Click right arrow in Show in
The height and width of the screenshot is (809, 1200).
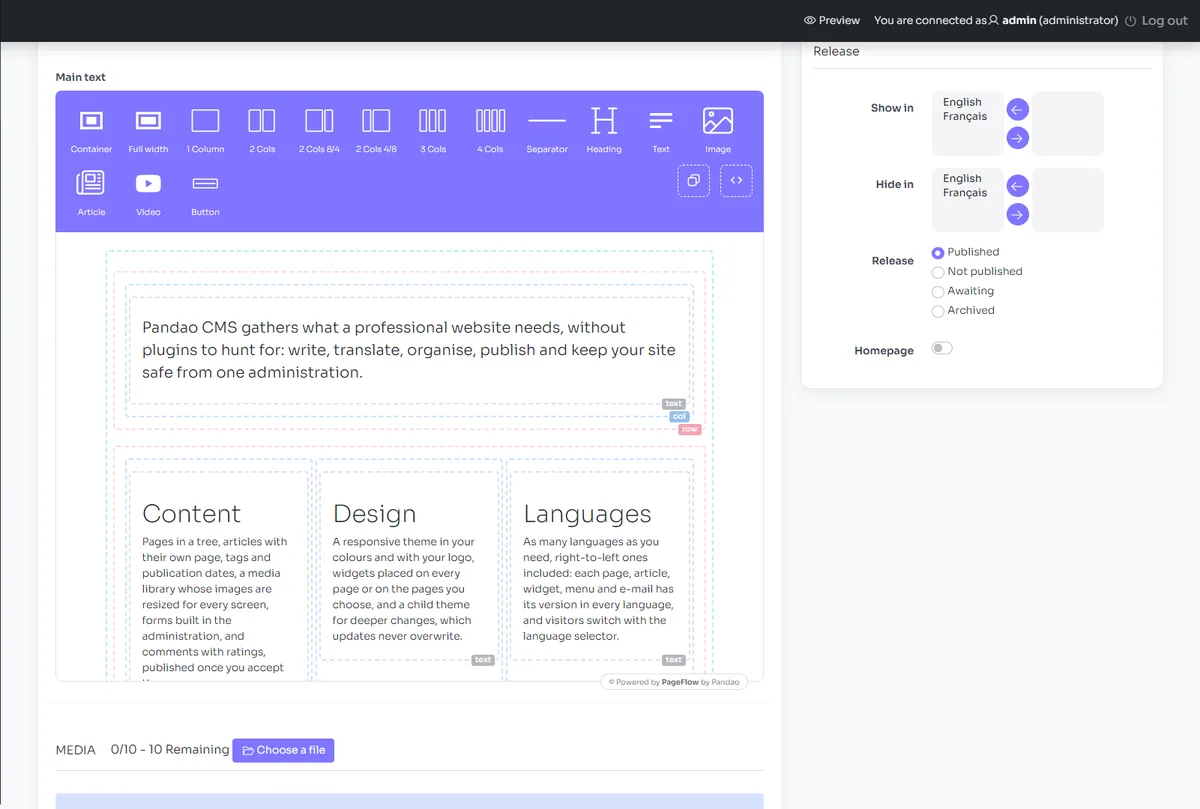tap(1017, 138)
